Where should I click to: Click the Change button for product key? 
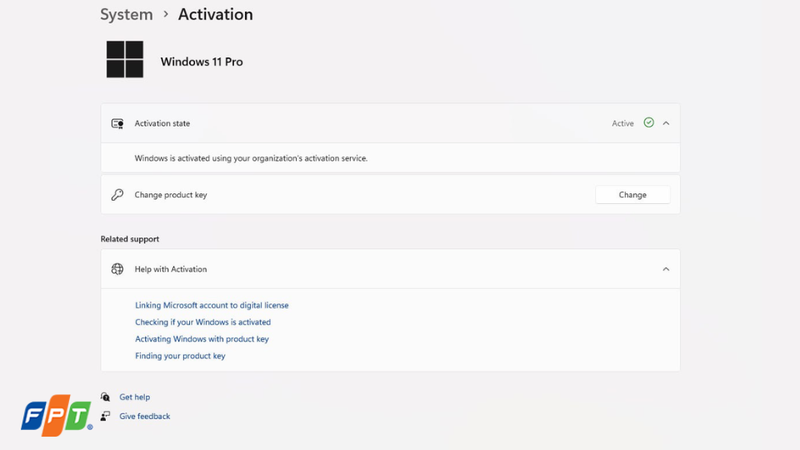coord(633,195)
